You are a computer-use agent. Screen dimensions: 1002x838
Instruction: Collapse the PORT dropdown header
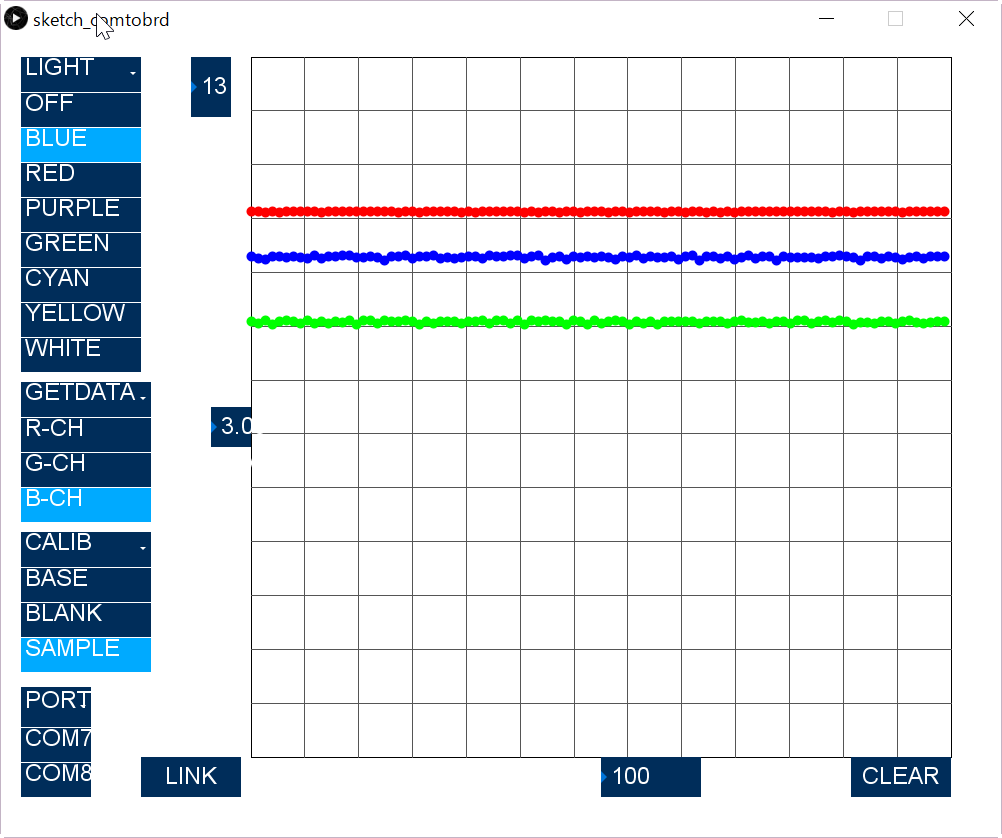click(x=56, y=707)
